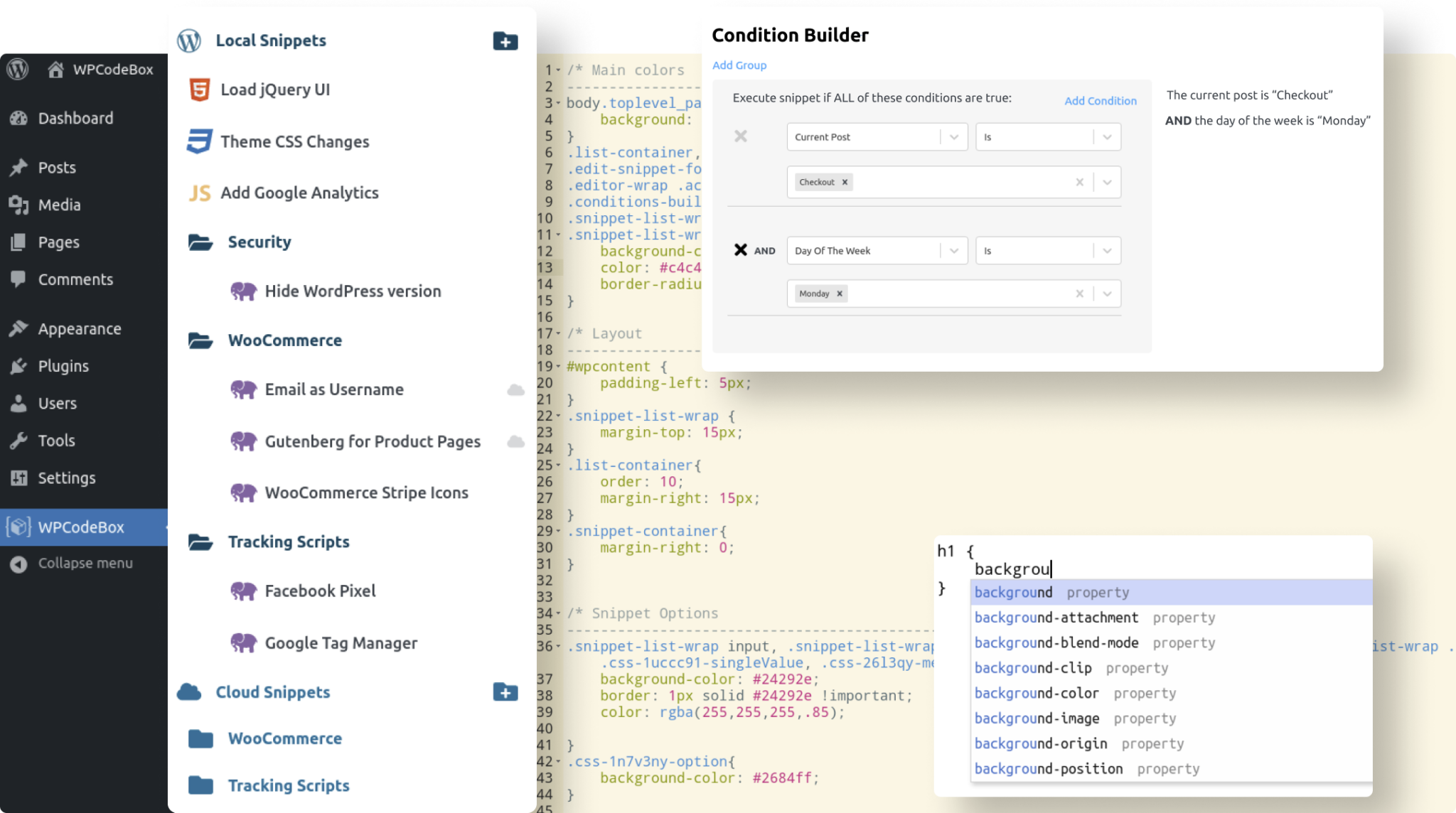This screenshot has height=813, width=1456.
Task: Open WPCodeBox home icon in admin bar
Action: [55, 70]
